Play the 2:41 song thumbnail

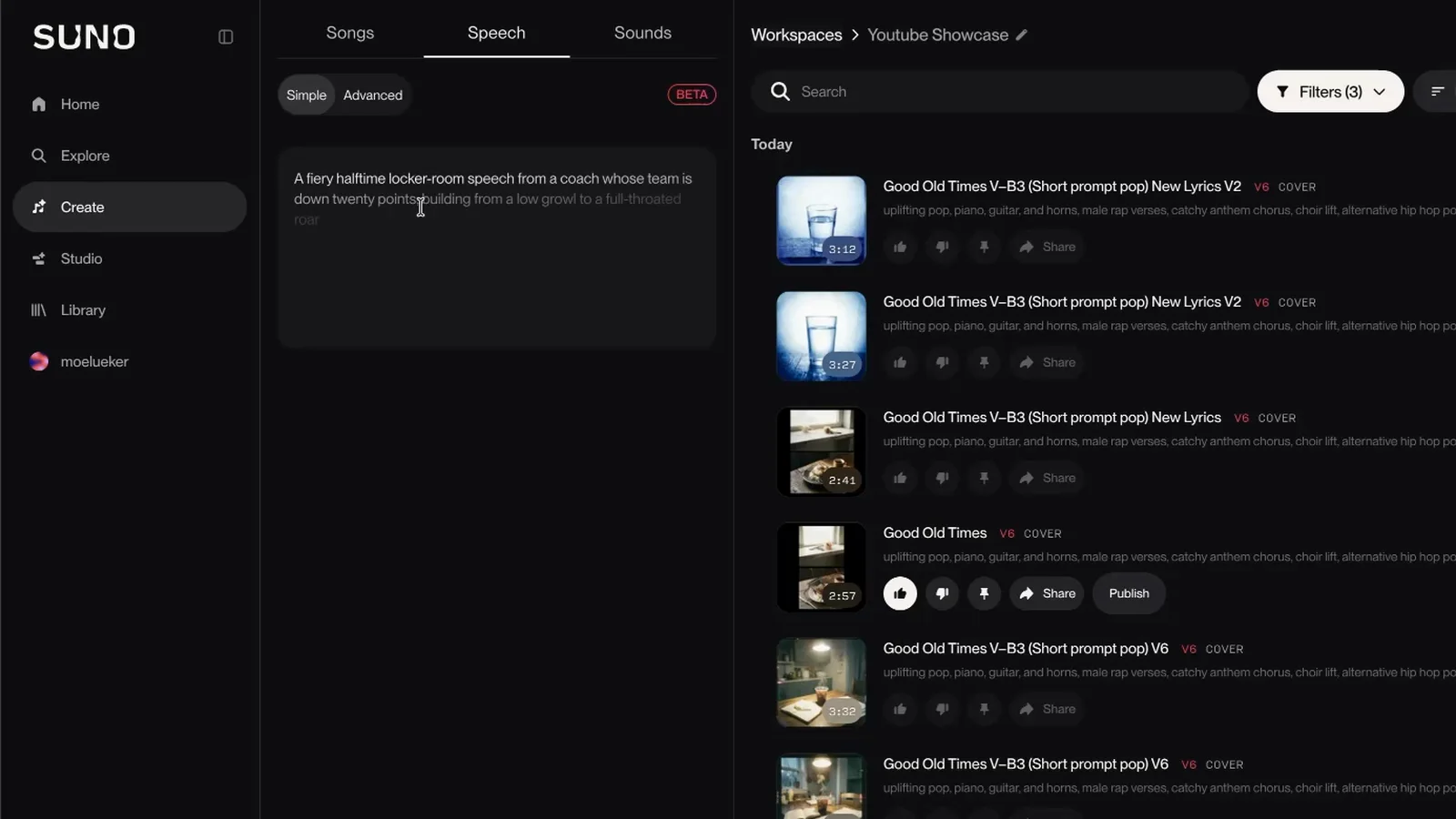(x=821, y=451)
